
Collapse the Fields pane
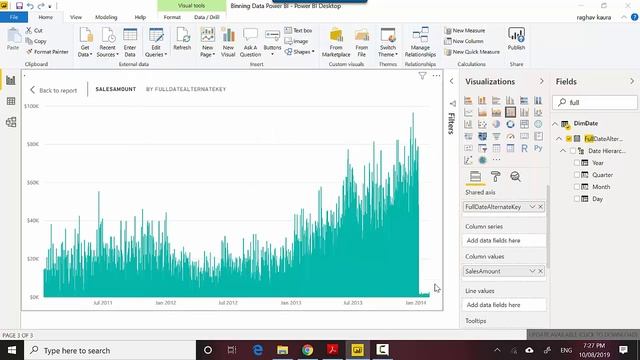(x=632, y=81)
